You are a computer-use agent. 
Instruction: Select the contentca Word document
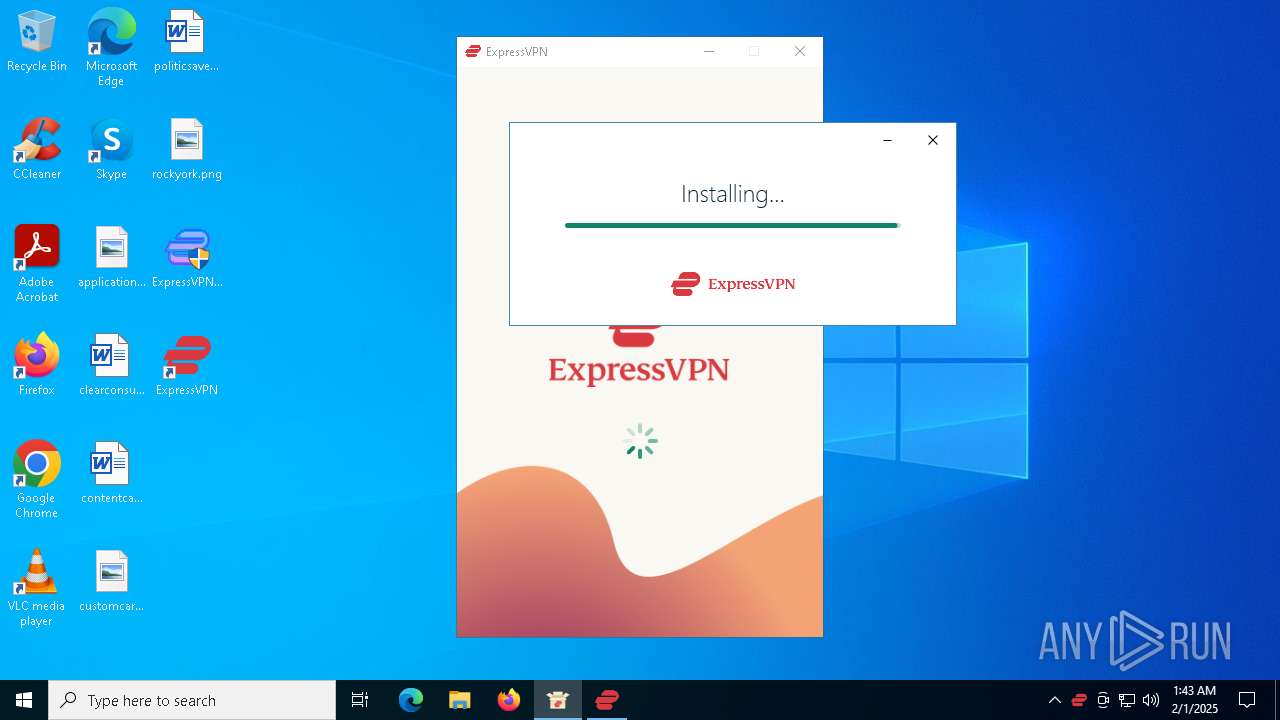click(x=111, y=473)
